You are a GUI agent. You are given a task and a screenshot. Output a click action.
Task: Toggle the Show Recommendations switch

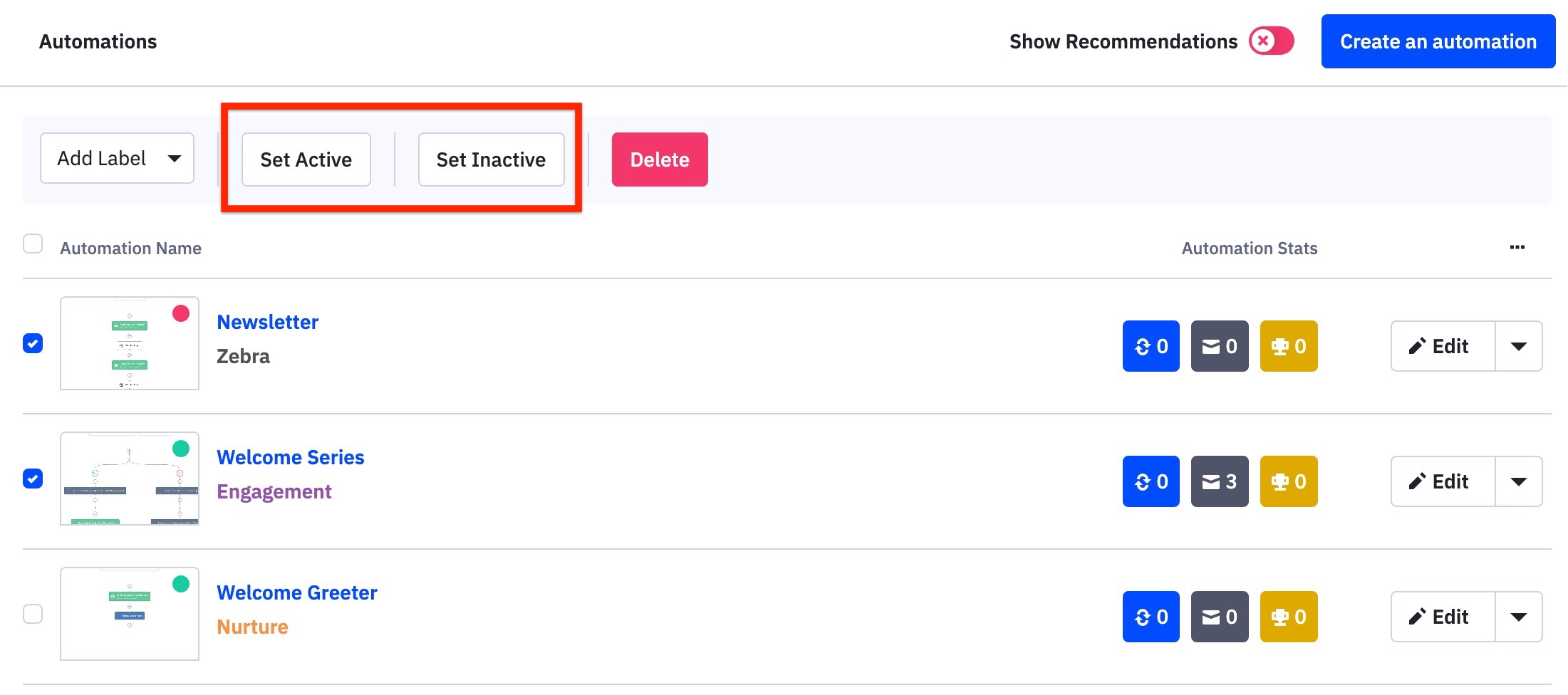click(x=1271, y=41)
